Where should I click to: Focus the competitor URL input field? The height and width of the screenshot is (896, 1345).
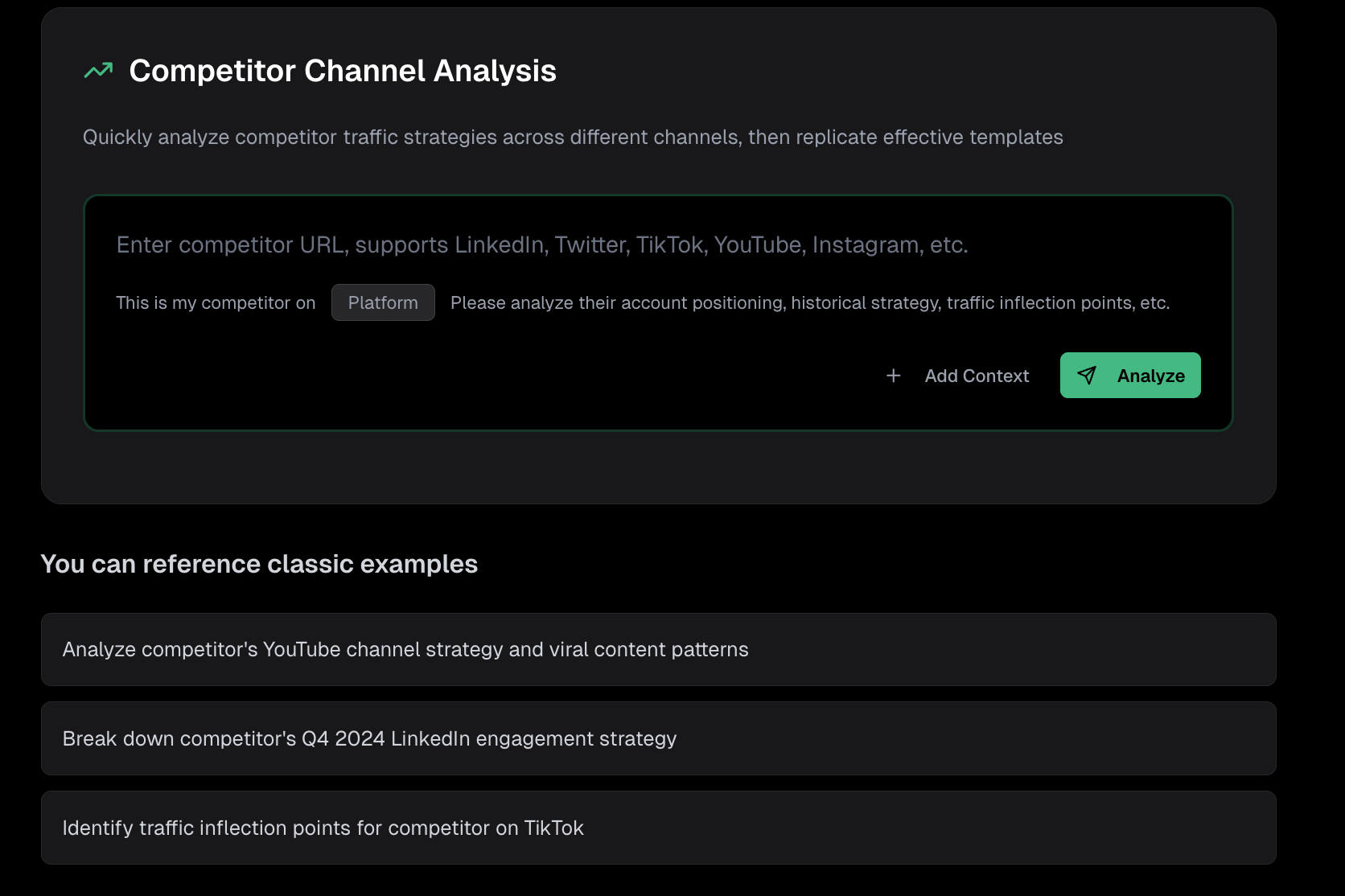click(x=541, y=245)
